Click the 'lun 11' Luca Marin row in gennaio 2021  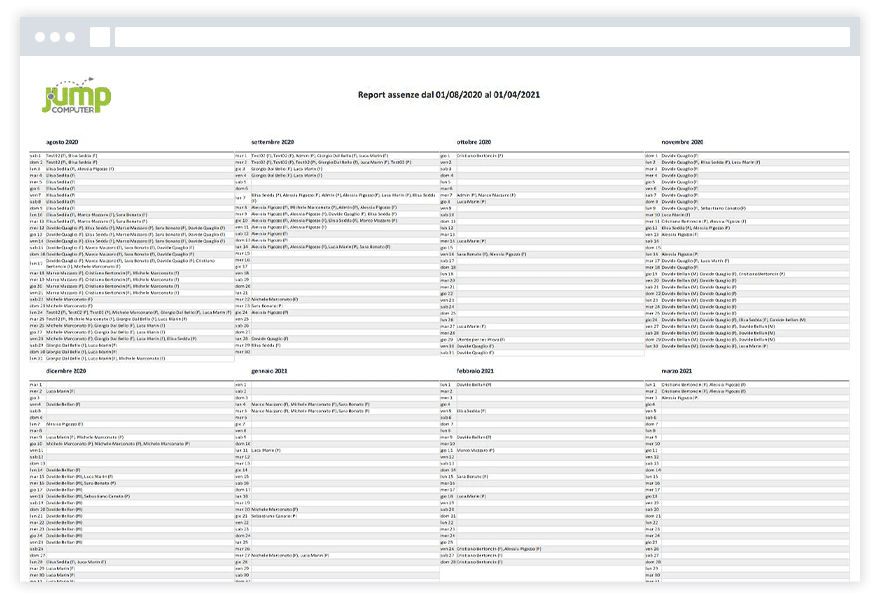(336, 450)
